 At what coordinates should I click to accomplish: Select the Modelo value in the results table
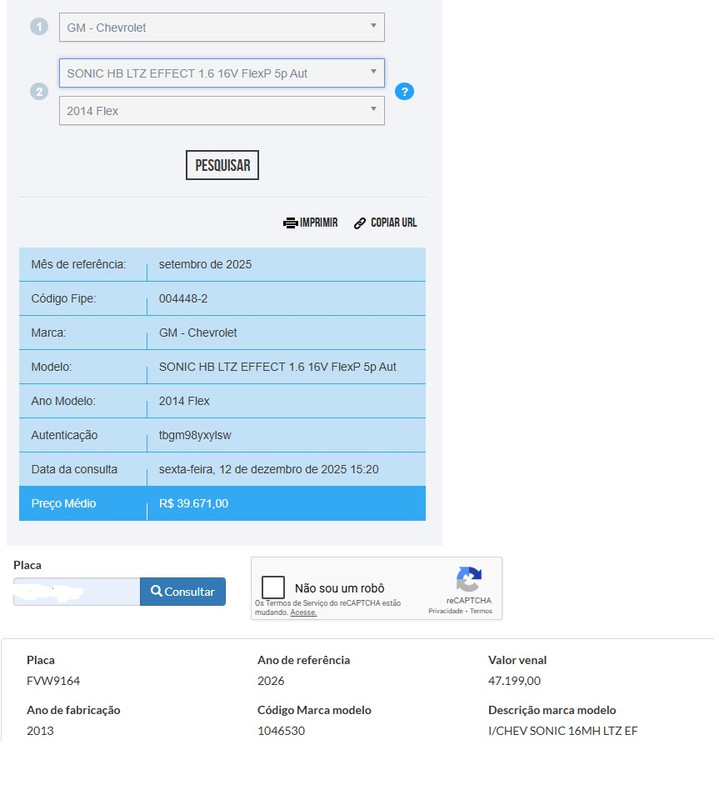(x=279, y=368)
